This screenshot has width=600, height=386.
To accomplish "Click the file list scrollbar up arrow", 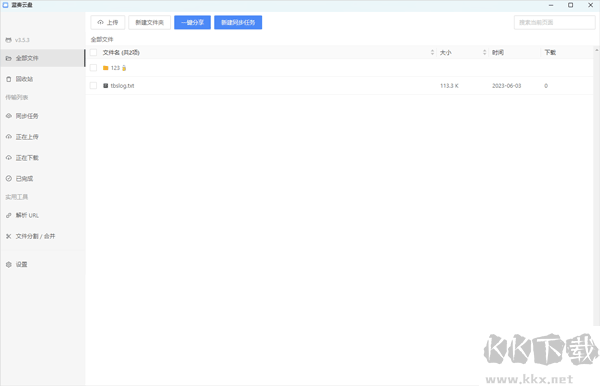I will click(597, 50).
